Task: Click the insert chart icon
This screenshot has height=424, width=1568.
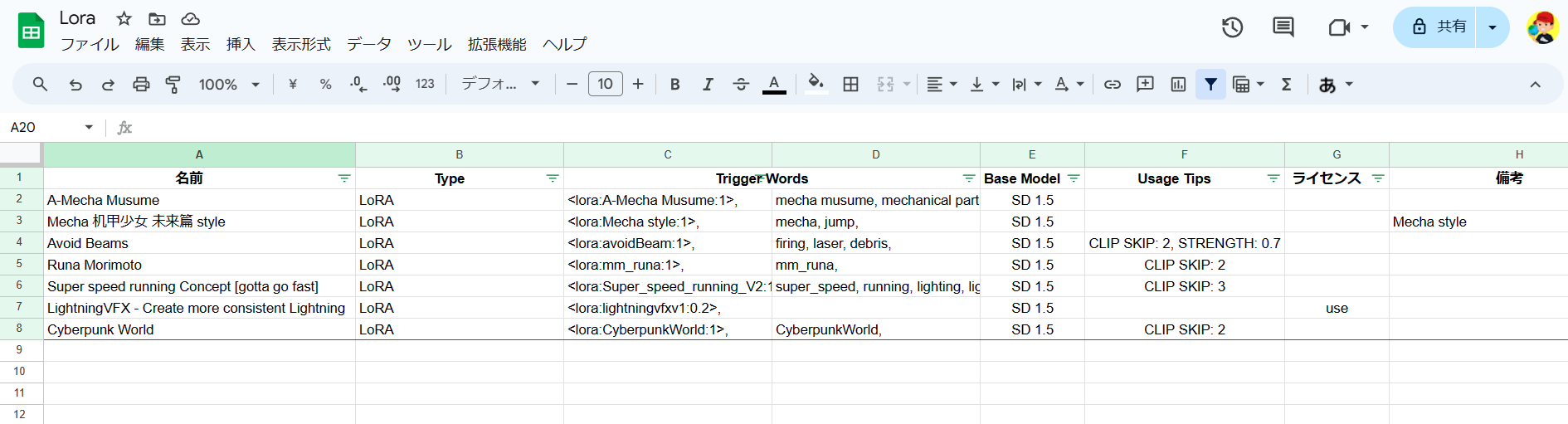Action: [x=1178, y=85]
